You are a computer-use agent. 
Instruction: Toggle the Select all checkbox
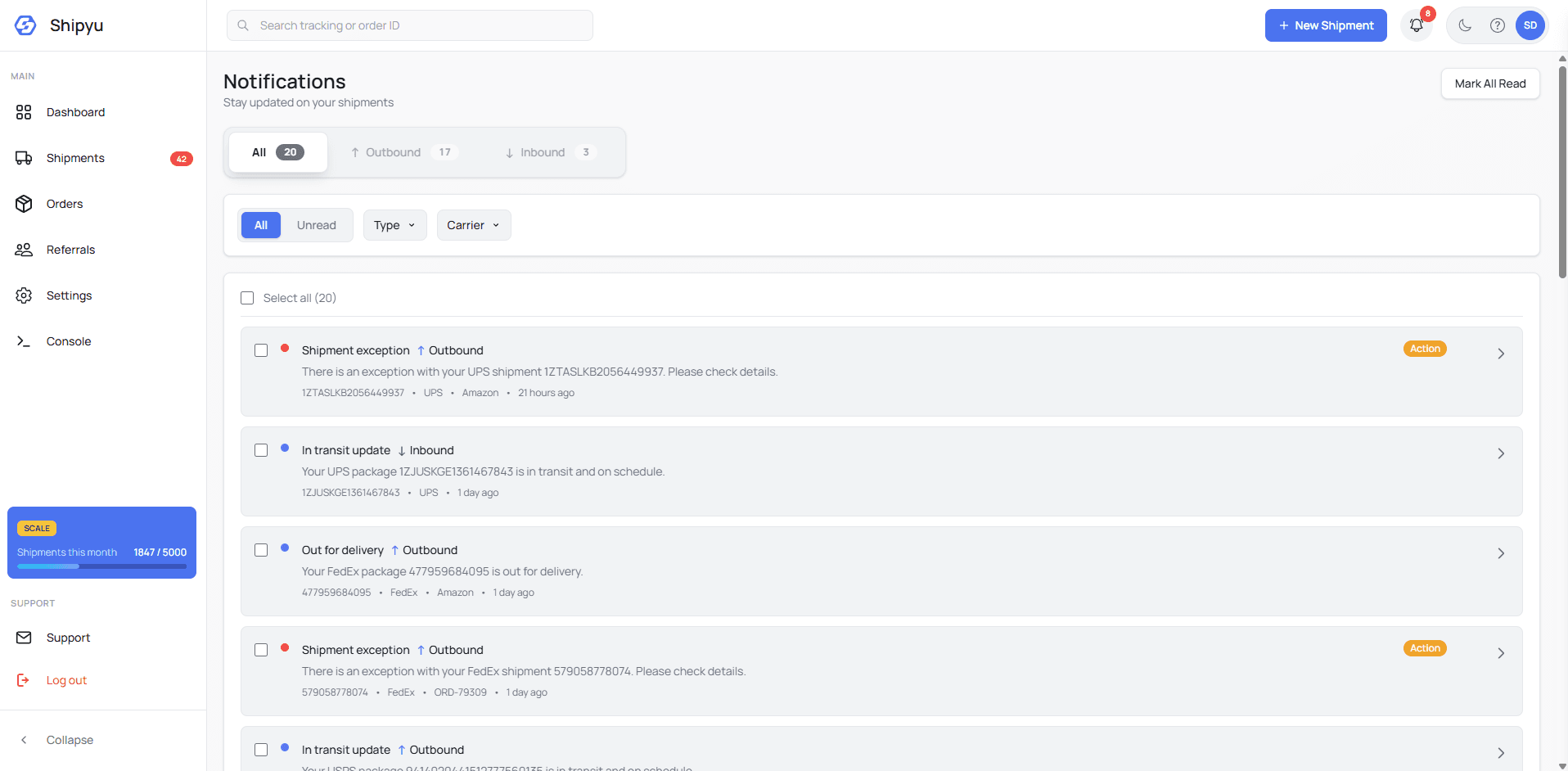click(247, 298)
